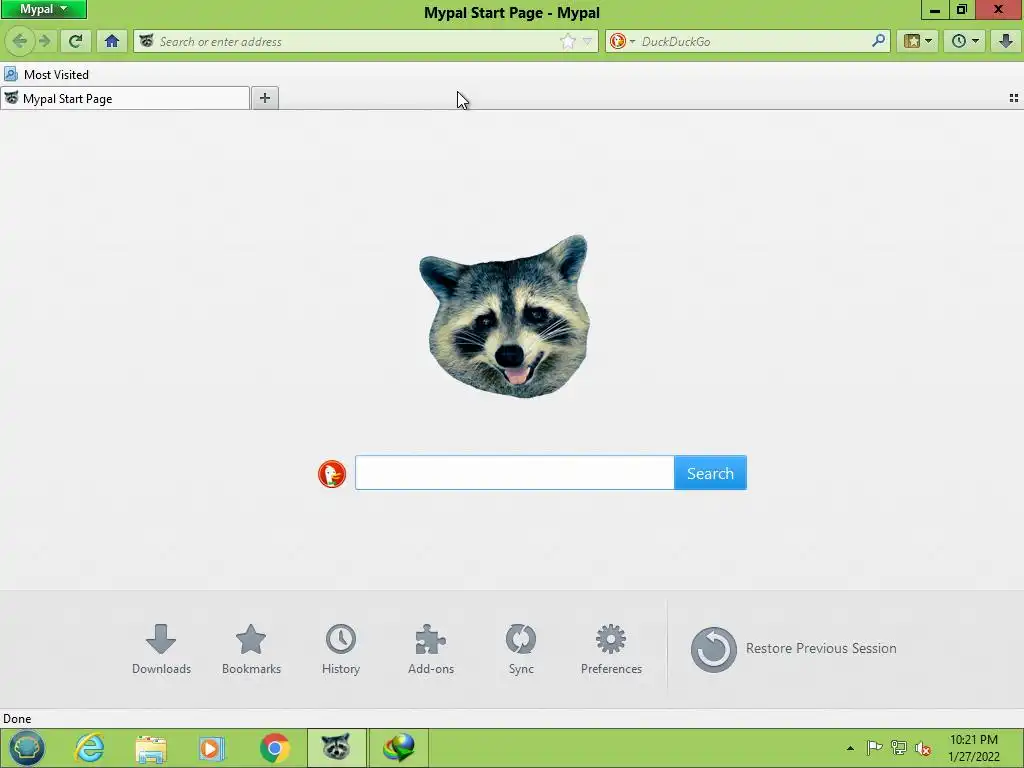Screen dimensions: 1024x768
Task: Open the Mypal application menu
Action: click(43, 9)
